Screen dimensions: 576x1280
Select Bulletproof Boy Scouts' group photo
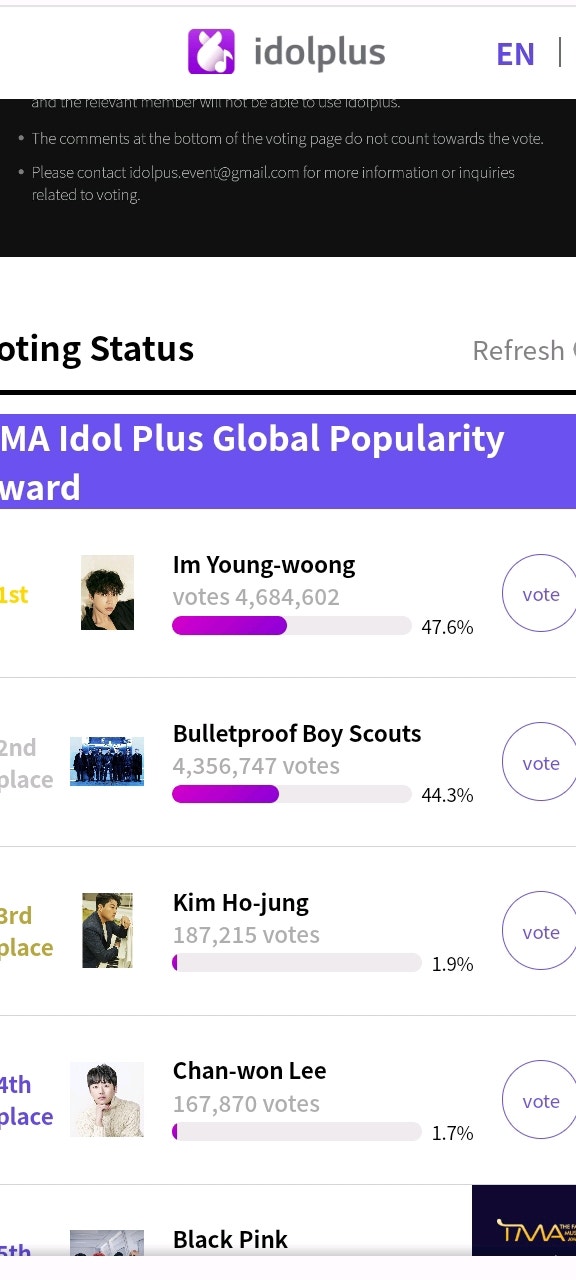[x=107, y=761]
